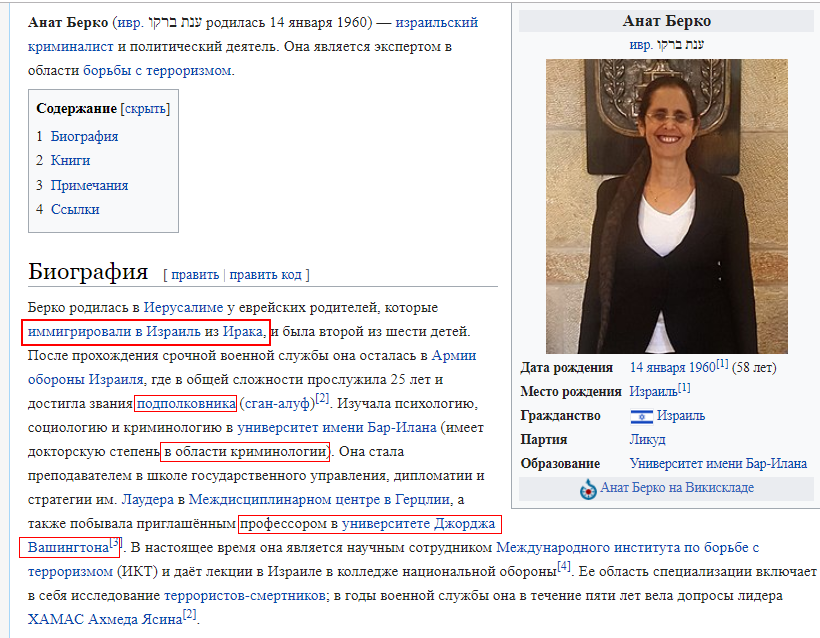The width and height of the screenshot is (820, 638).
Task: Click 'править' next to Биография heading
Action: pos(195,275)
